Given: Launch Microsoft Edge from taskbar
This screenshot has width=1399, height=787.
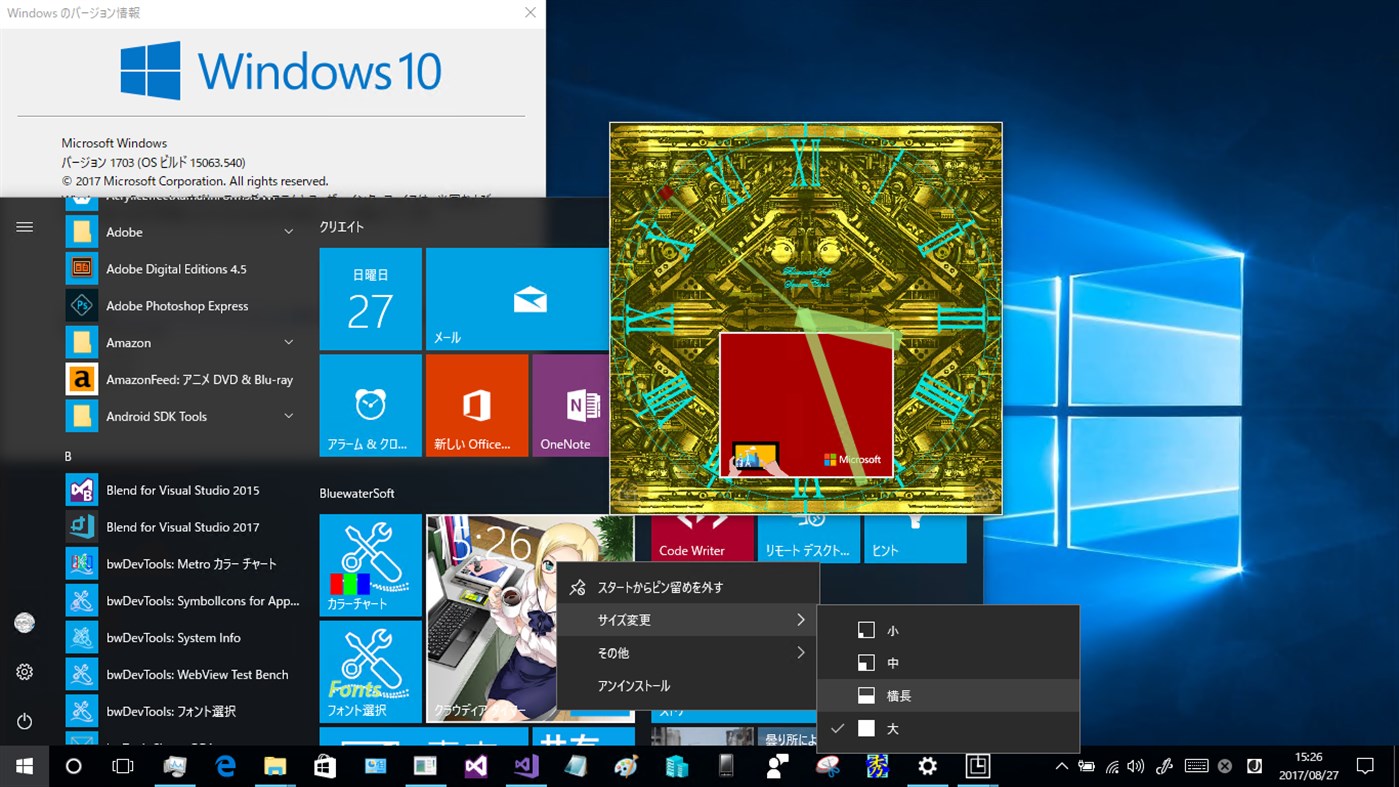Looking at the screenshot, I should pos(225,767).
